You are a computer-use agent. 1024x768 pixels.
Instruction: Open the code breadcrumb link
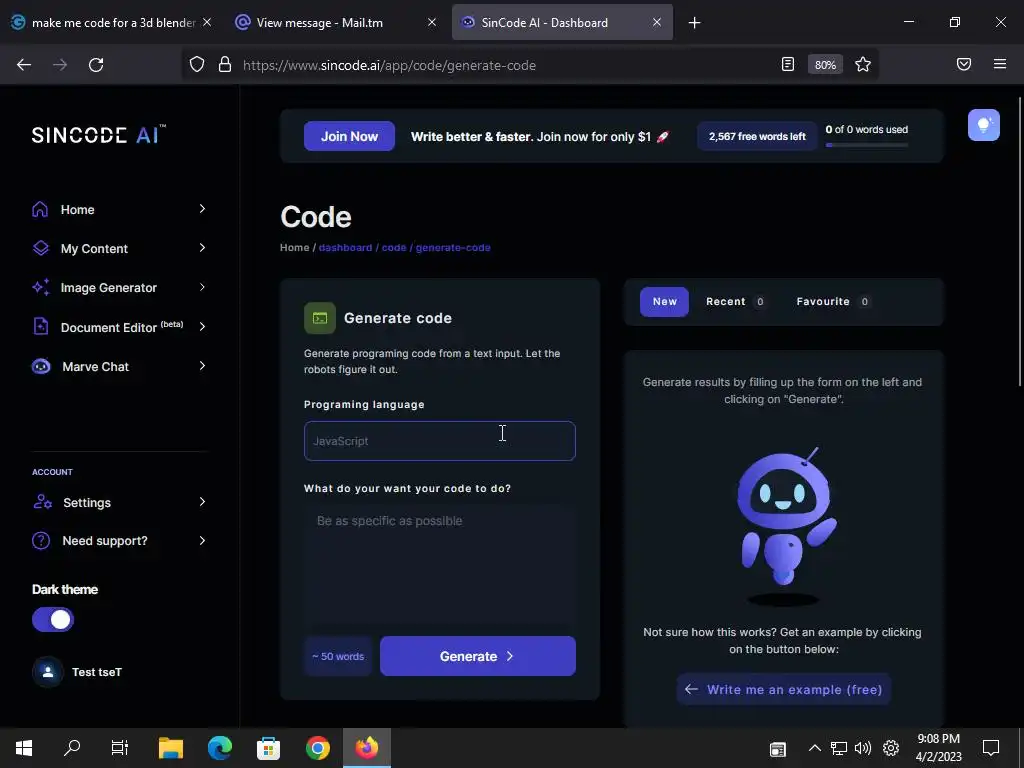(x=394, y=248)
